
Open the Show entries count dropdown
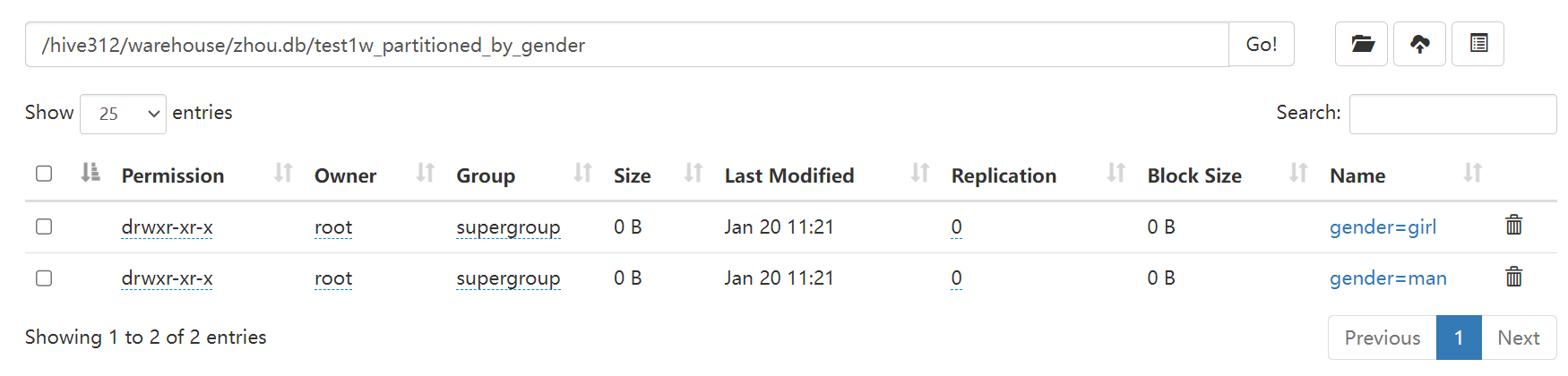[123, 114]
